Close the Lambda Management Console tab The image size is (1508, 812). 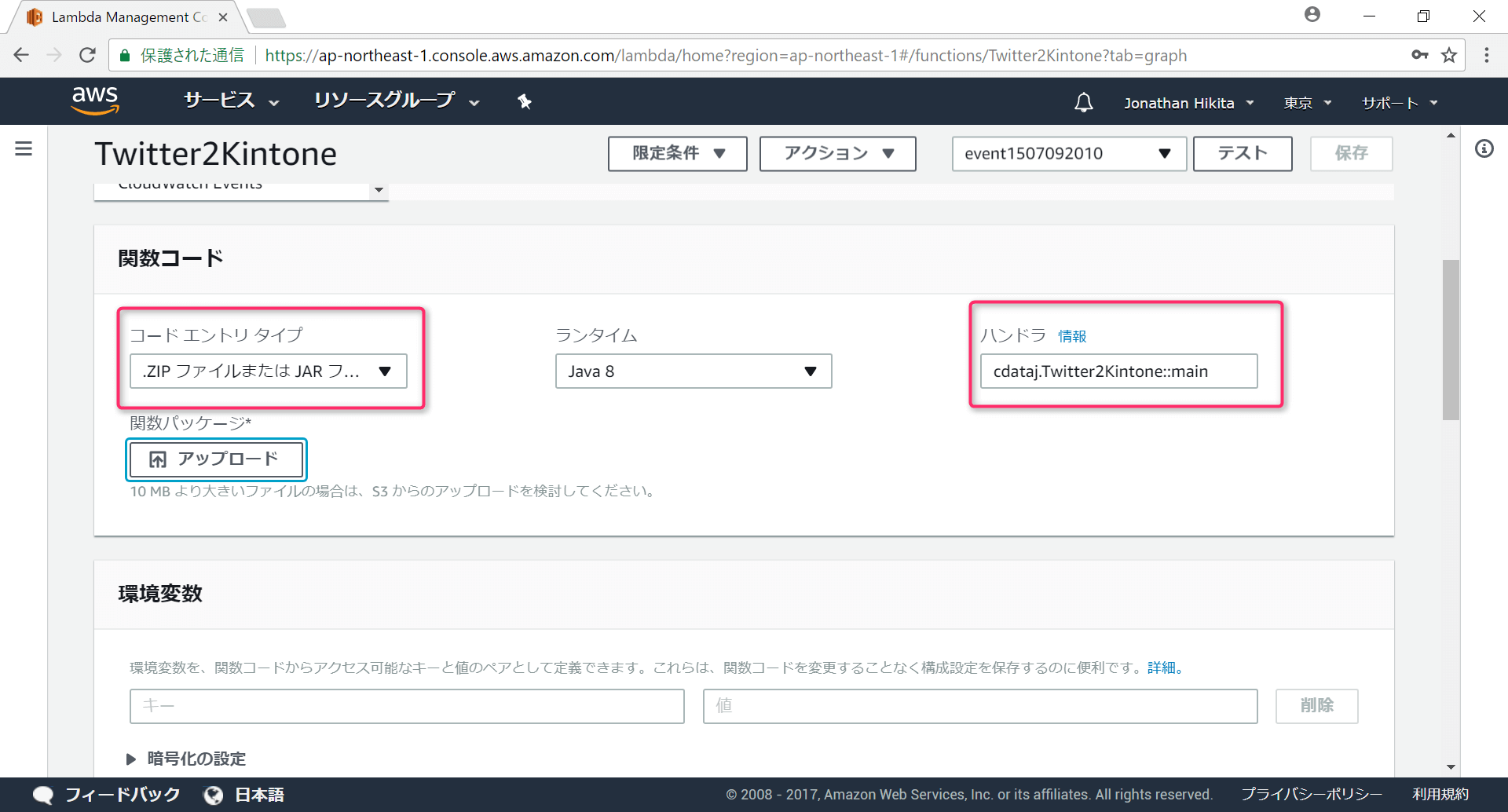click(x=223, y=16)
